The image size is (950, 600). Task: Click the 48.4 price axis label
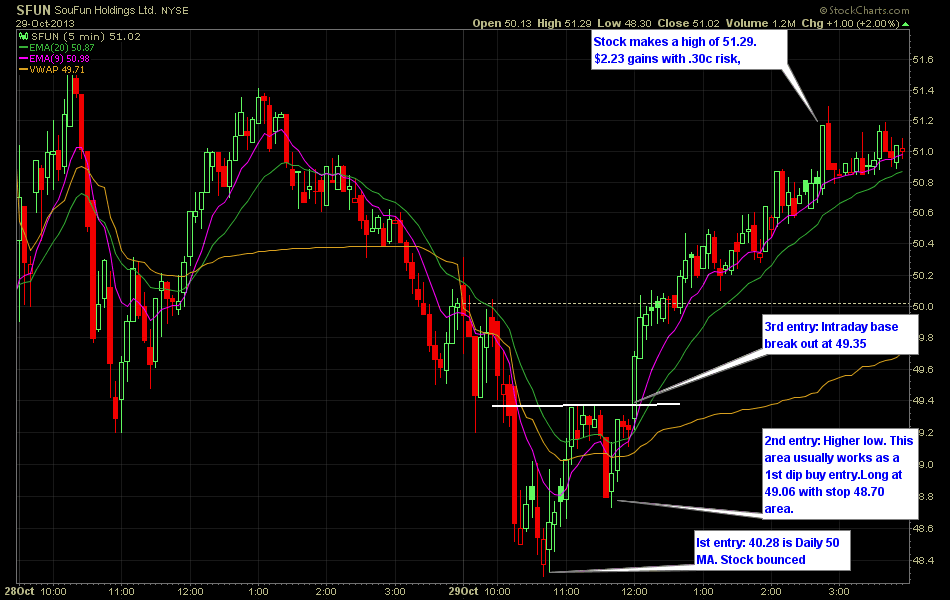coord(923,561)
